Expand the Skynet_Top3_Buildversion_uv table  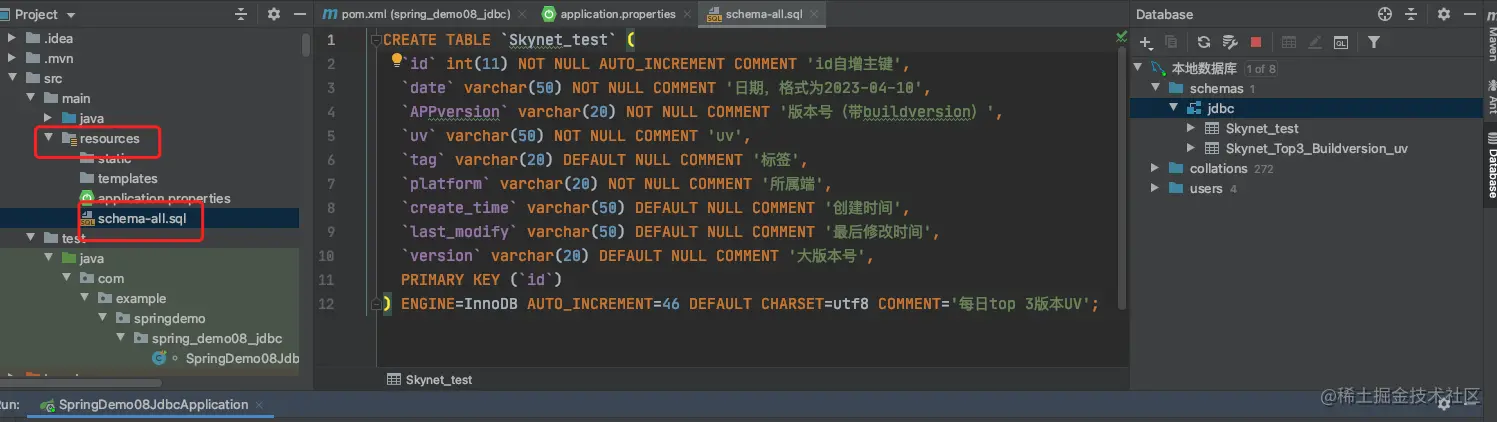coord(1191,148)
